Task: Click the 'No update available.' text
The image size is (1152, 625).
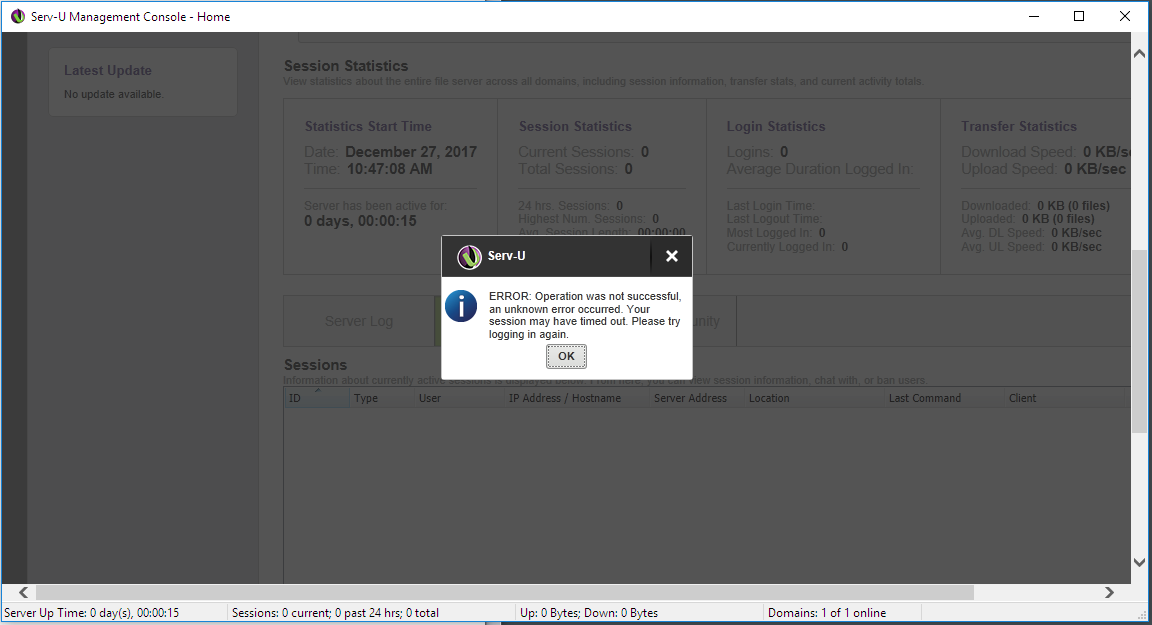Action: point(114,94)
